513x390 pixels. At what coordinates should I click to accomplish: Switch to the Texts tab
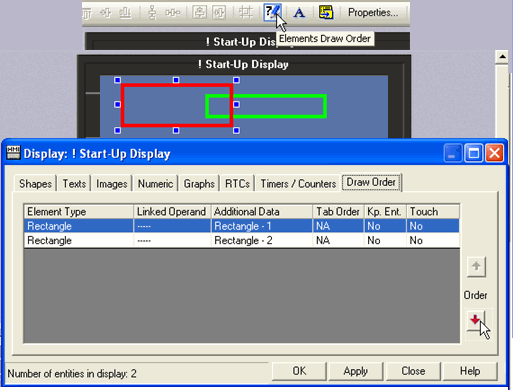74,184
